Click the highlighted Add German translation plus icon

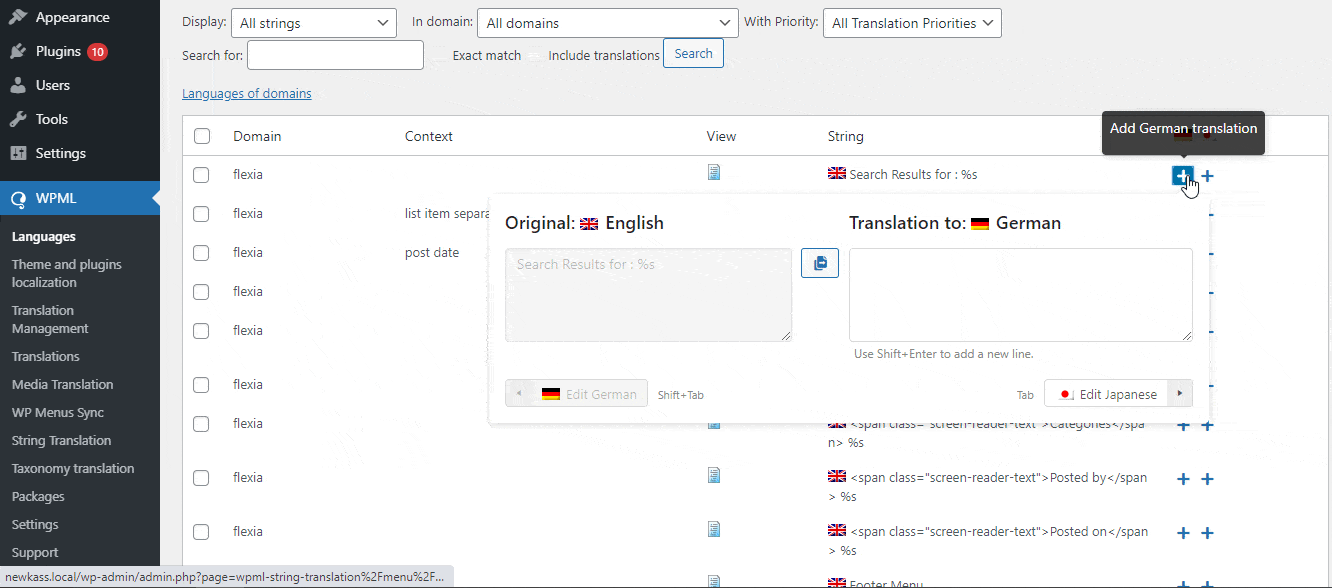(x=1183, y=175)
